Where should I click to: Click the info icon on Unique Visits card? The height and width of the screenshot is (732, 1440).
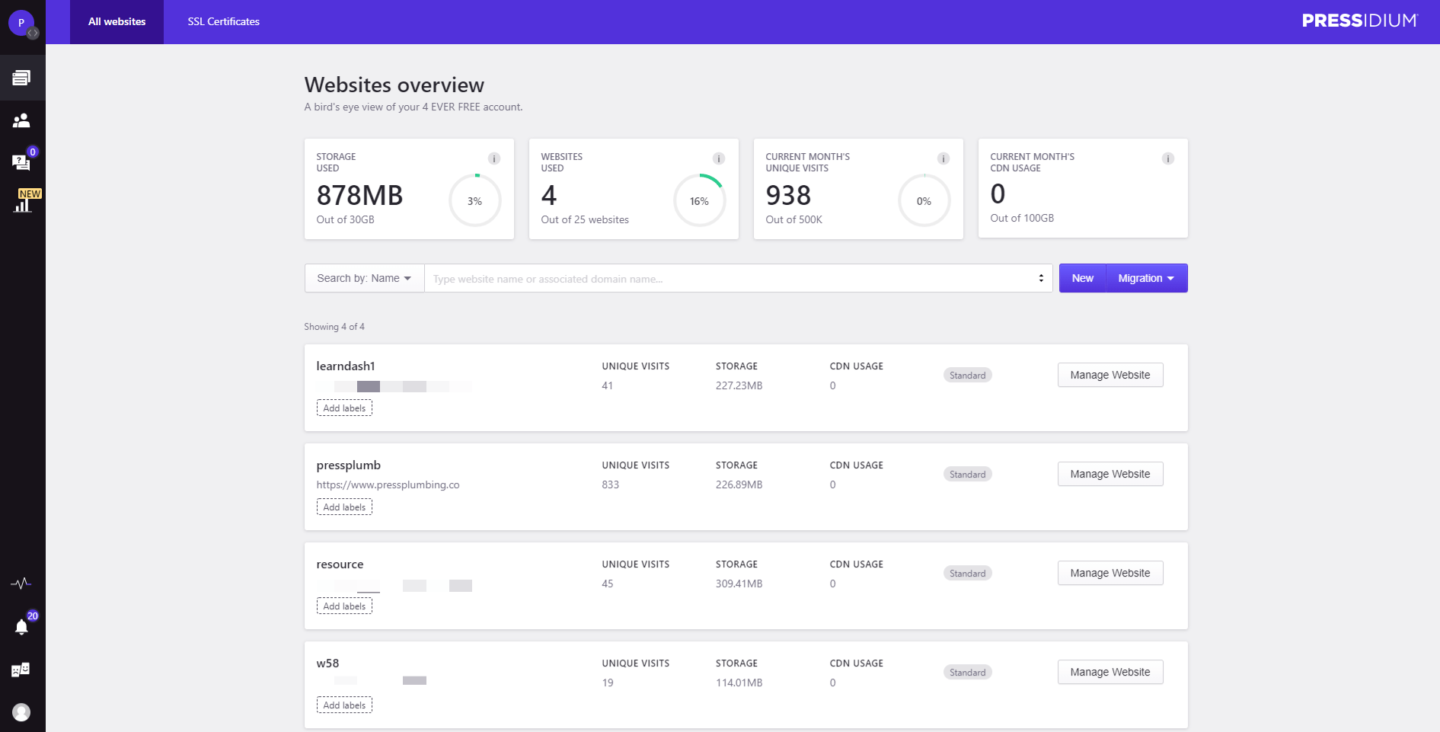tap(943, 159)
